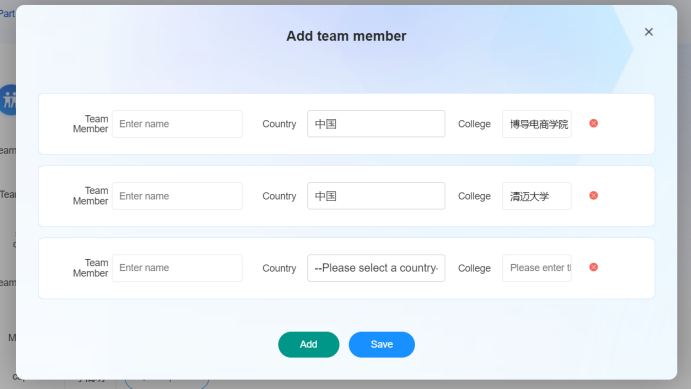Click the blue Save button
The height and width of the screenshot is (389, 691).
point(382,345)
